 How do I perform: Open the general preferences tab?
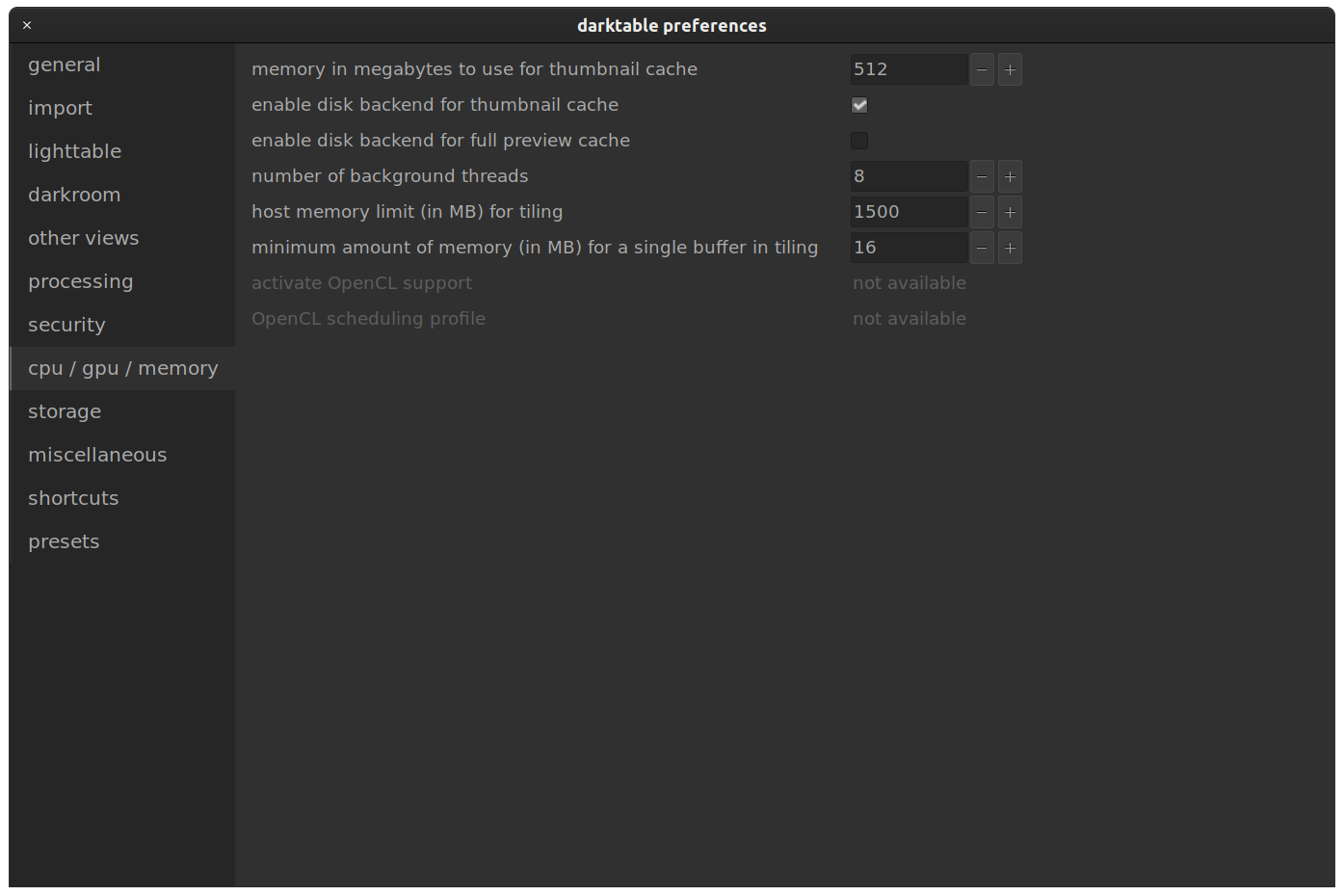click(122, 65)
